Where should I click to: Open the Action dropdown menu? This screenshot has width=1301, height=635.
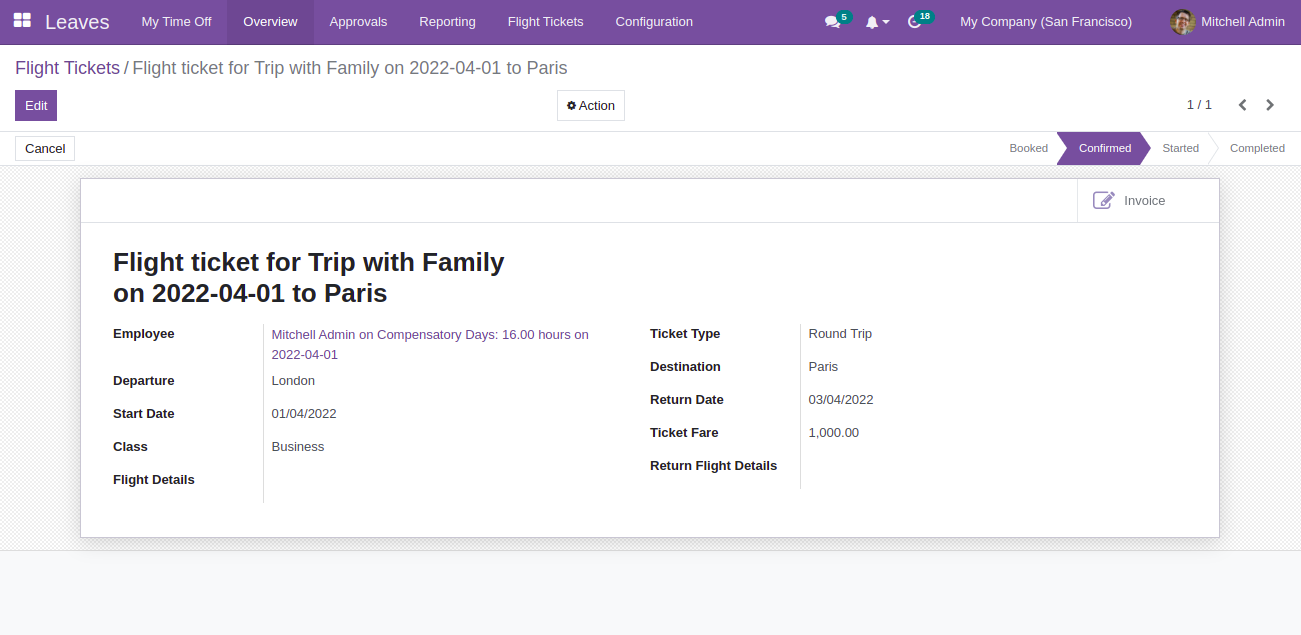590,105
